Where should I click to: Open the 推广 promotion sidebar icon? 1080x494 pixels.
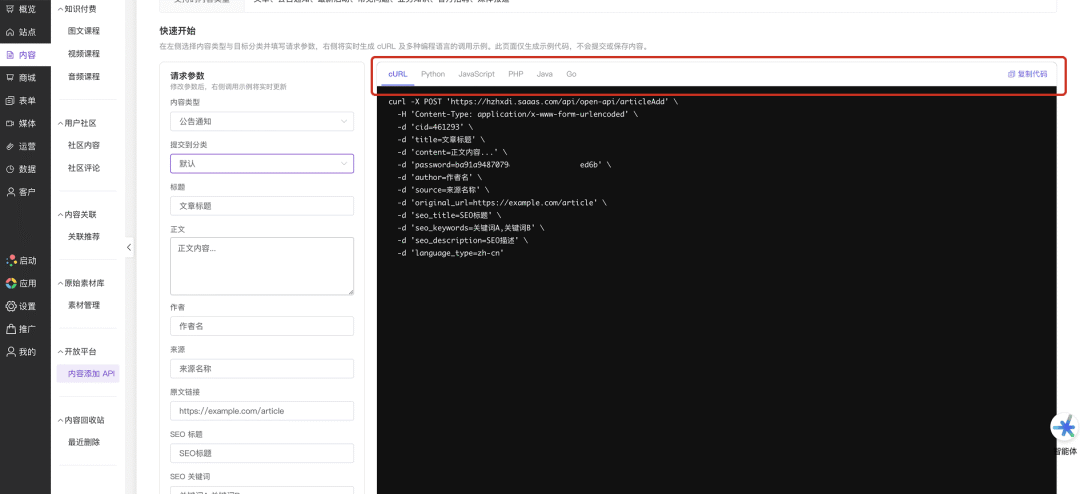(11, 329)
